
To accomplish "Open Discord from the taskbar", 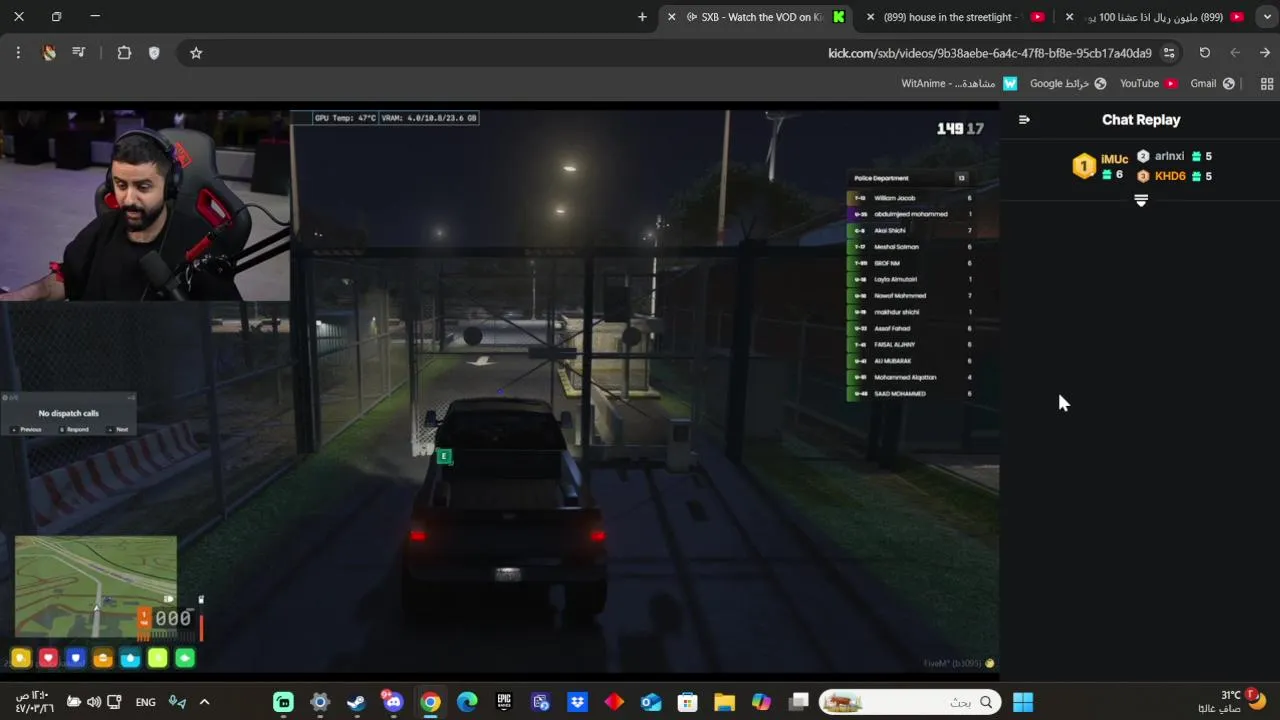I will [393, 702].
